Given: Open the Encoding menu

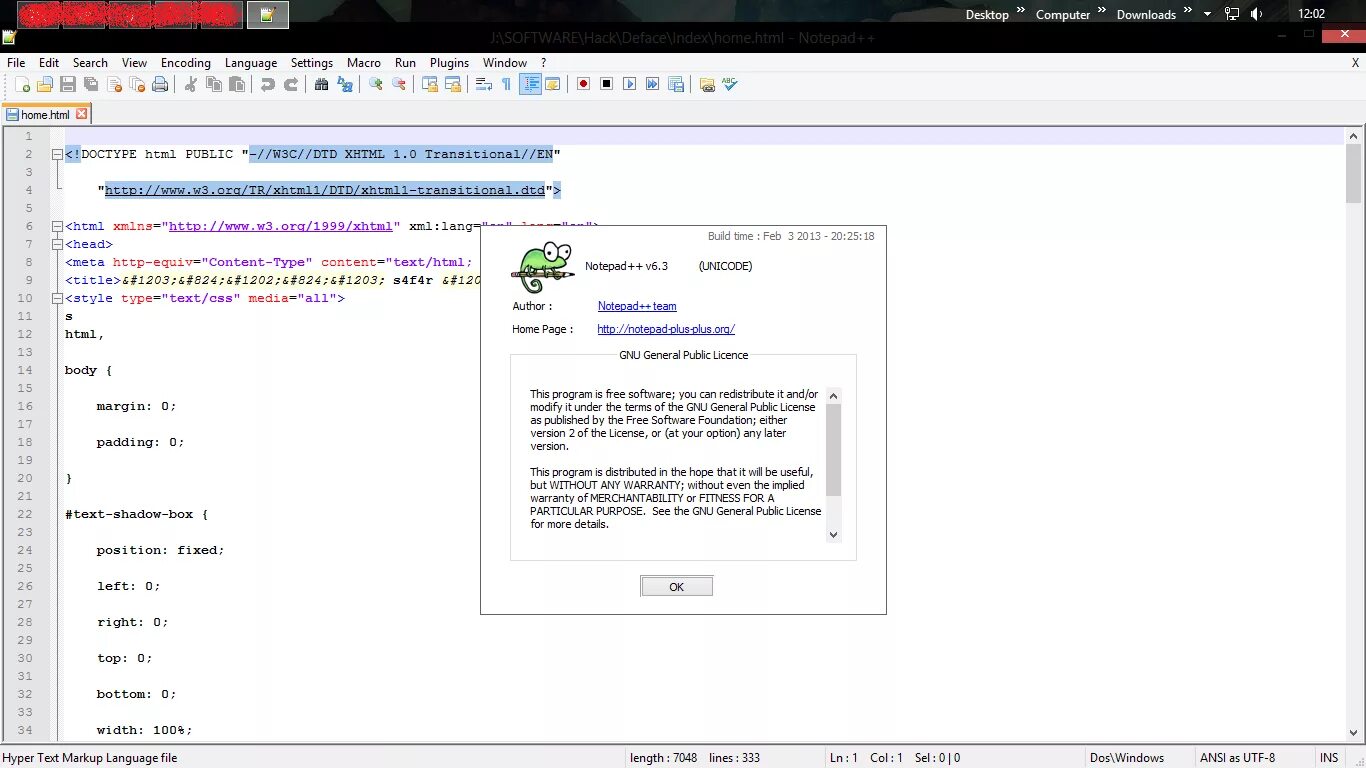Looking at the screenshot, I should [x=186, y=62].
